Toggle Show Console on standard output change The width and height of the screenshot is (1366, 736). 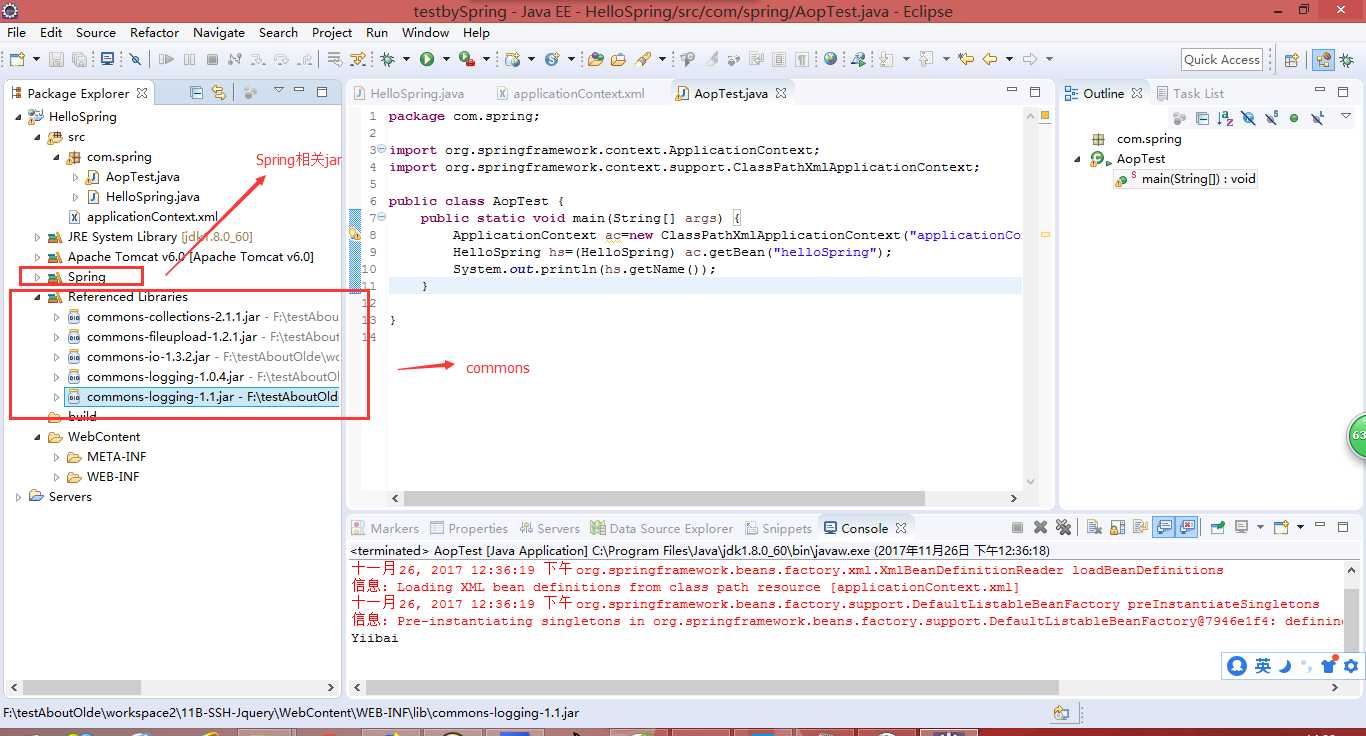click(x=1163, y=527)
